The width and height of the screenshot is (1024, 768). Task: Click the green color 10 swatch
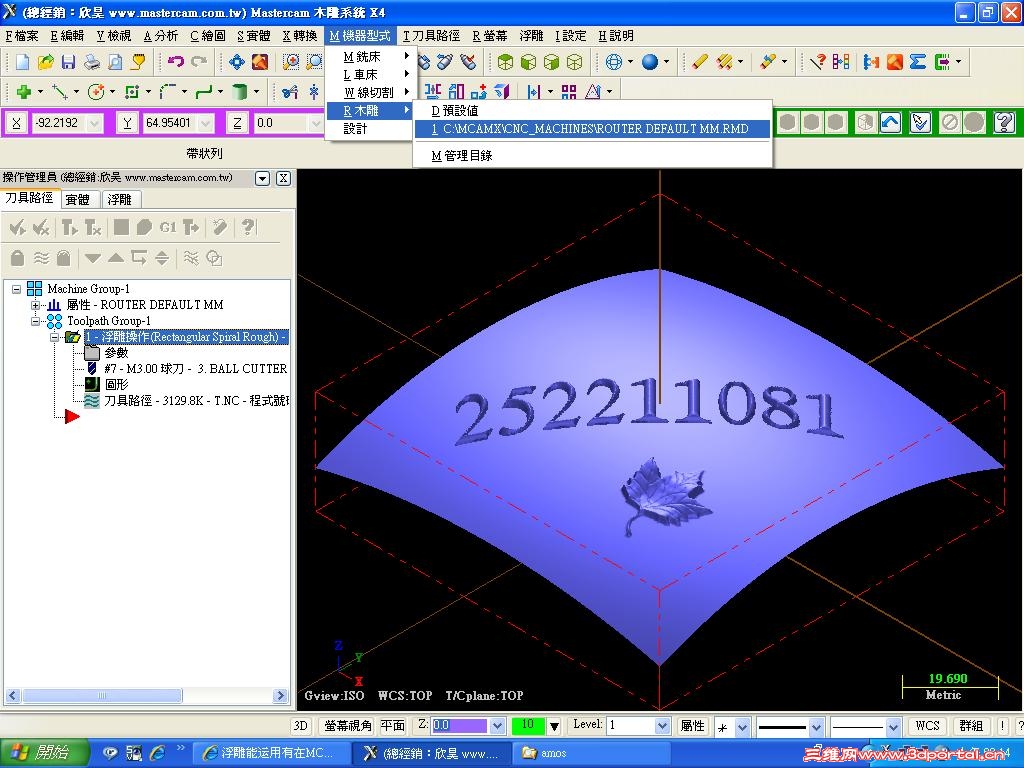point(528,726)
